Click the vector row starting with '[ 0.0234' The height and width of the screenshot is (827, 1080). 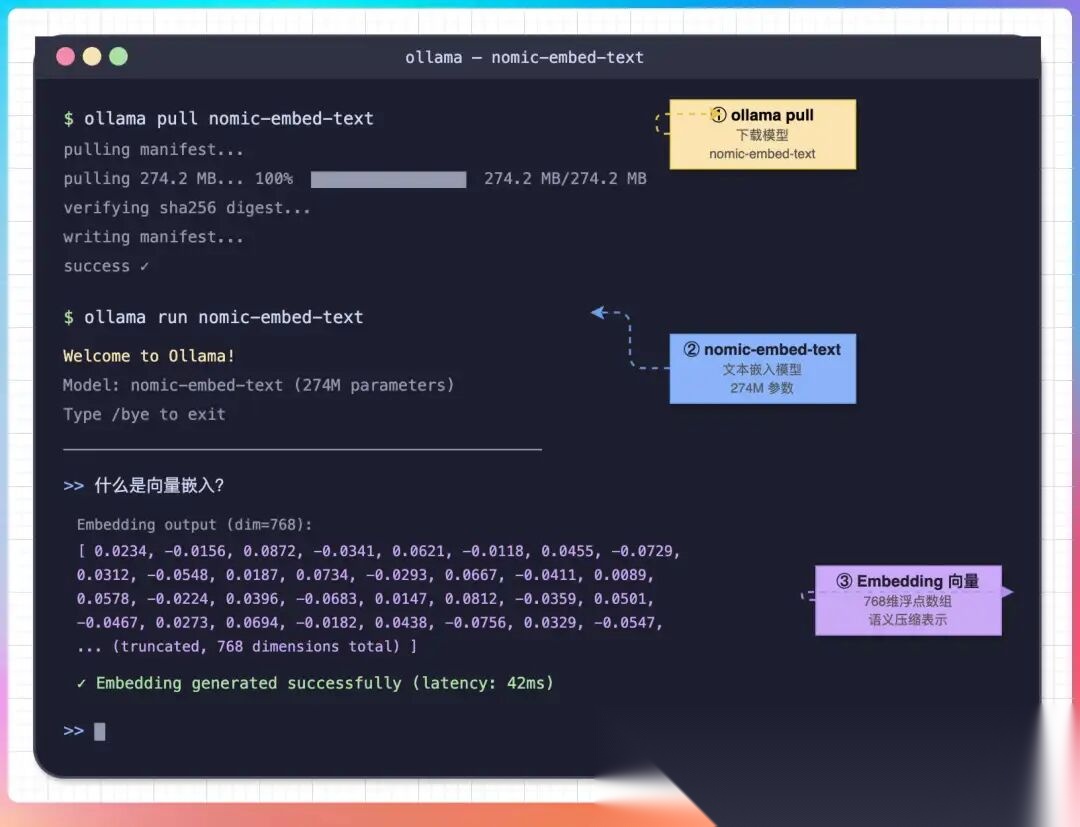coord(379,552)
